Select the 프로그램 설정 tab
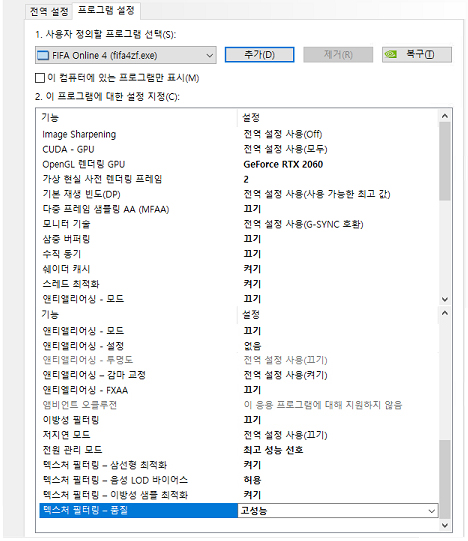 coord(106,10)
